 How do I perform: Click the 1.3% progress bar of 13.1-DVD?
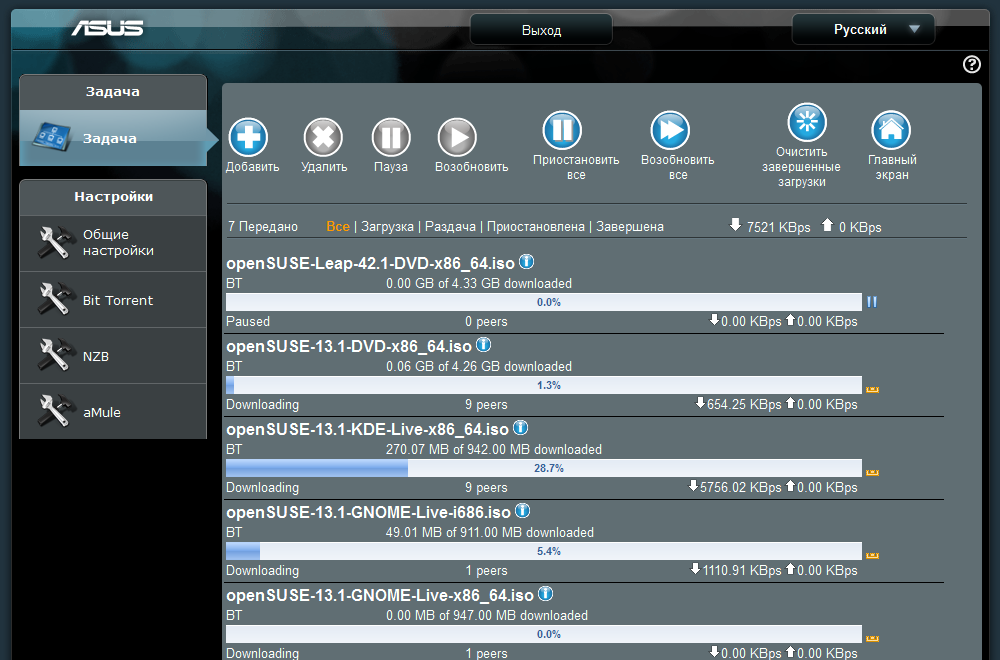[x=544, y=385]
